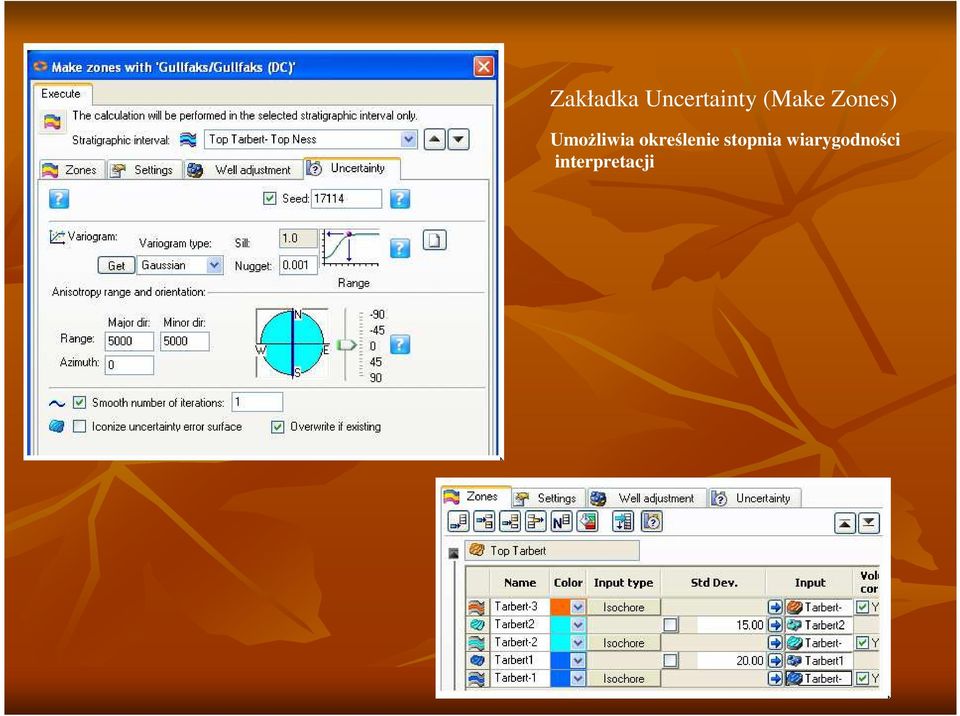Click the question-mark icon in Zones toolbar

651,522
